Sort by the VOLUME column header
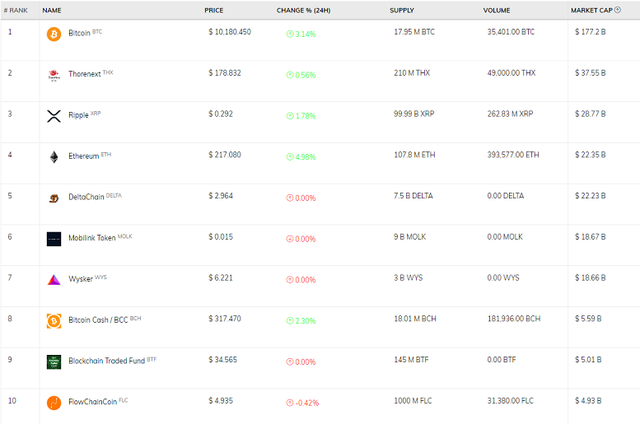Screen dimensions: 640x424 [497, 10]
